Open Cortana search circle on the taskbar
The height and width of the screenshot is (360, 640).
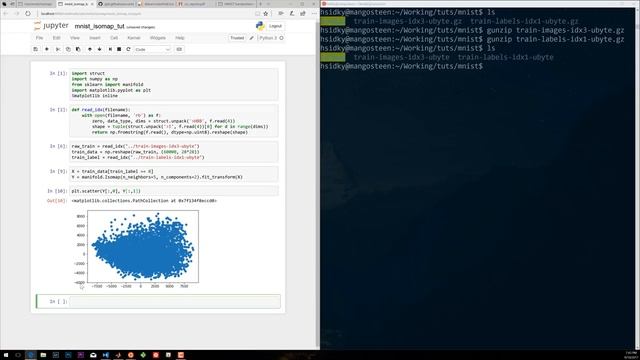18,355
